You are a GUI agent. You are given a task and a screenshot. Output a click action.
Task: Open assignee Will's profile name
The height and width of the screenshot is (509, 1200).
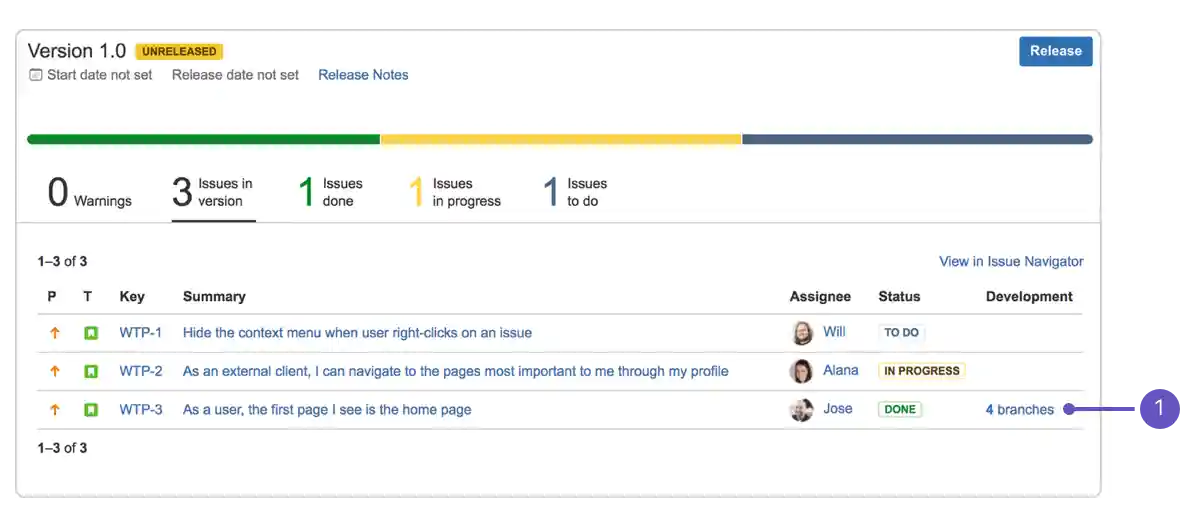[834, 332]
